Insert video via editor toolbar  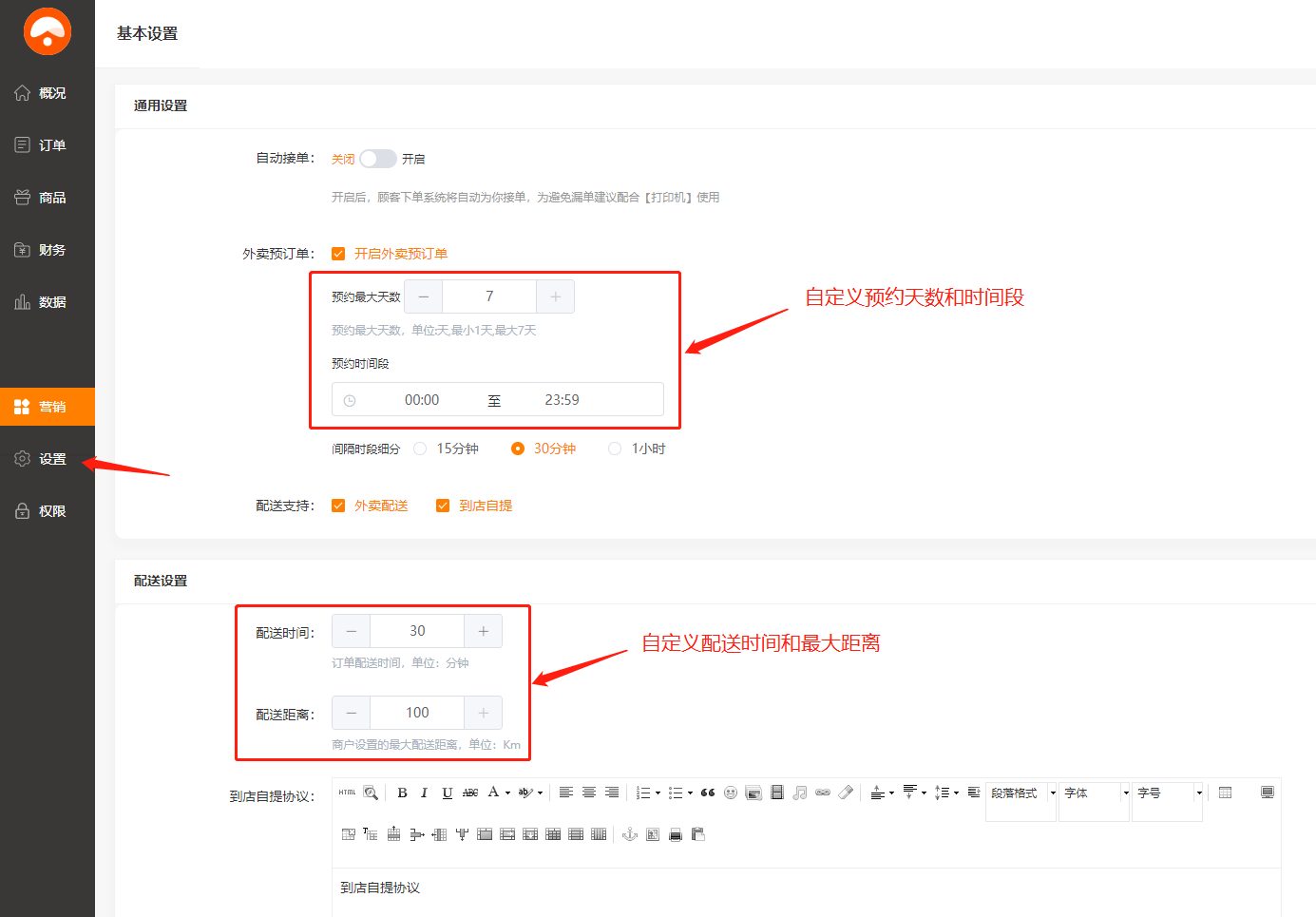coord(777,793)
